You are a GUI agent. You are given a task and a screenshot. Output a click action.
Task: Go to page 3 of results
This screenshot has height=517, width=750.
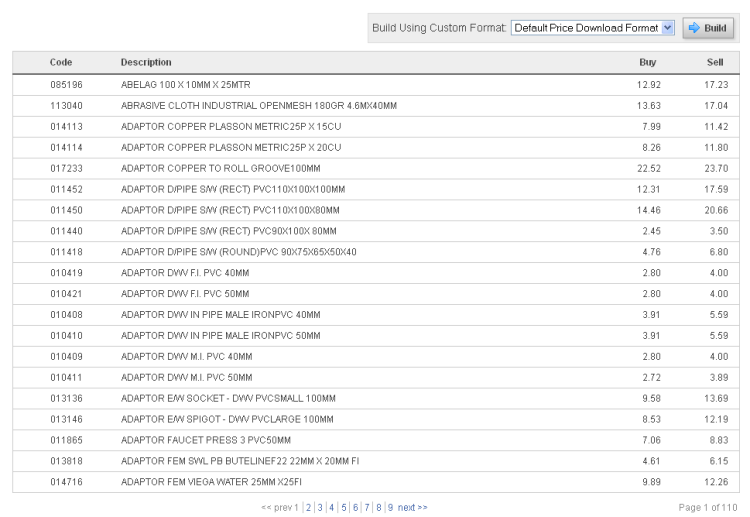320,507
